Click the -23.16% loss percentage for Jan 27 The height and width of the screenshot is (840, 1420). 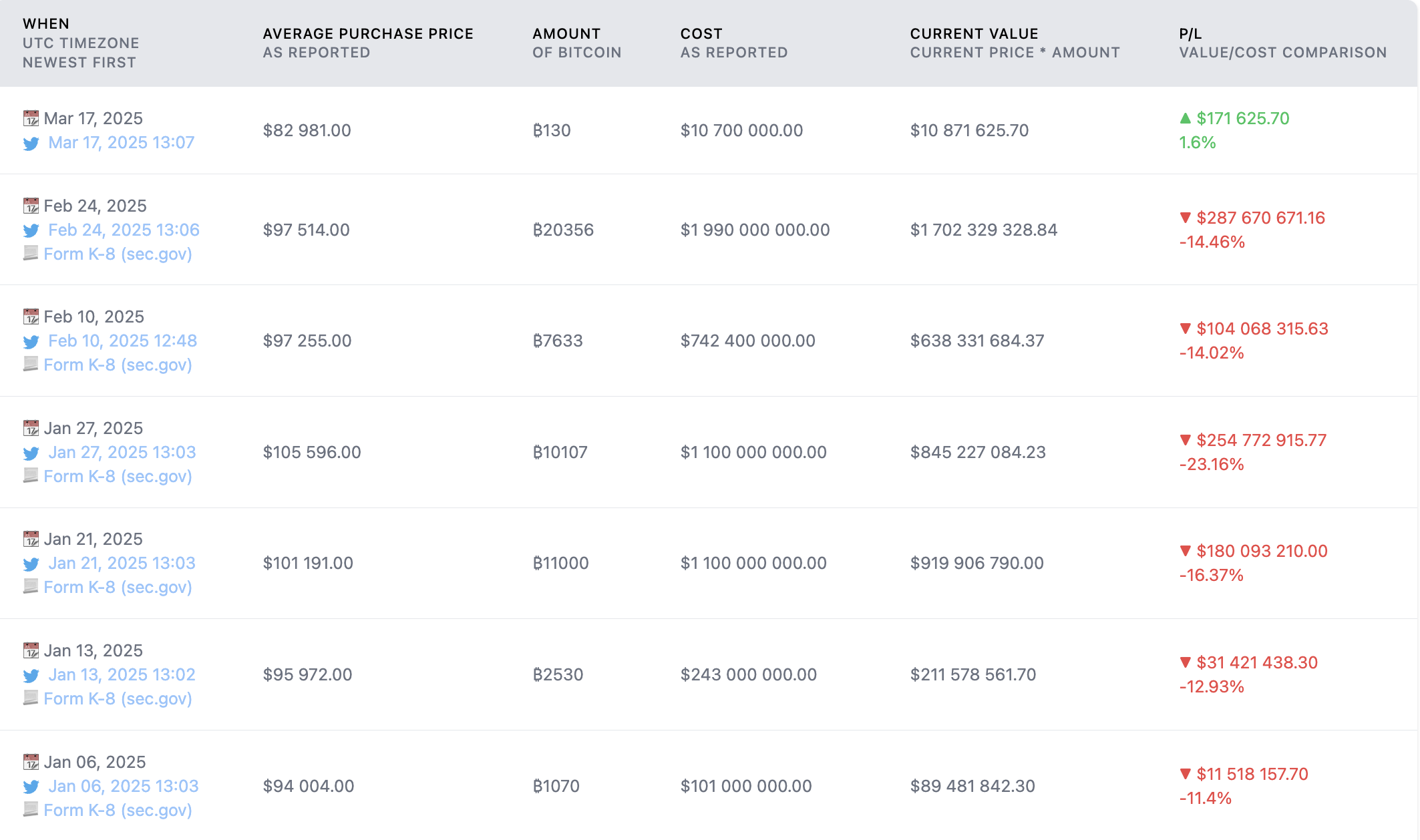[1211, 464]
